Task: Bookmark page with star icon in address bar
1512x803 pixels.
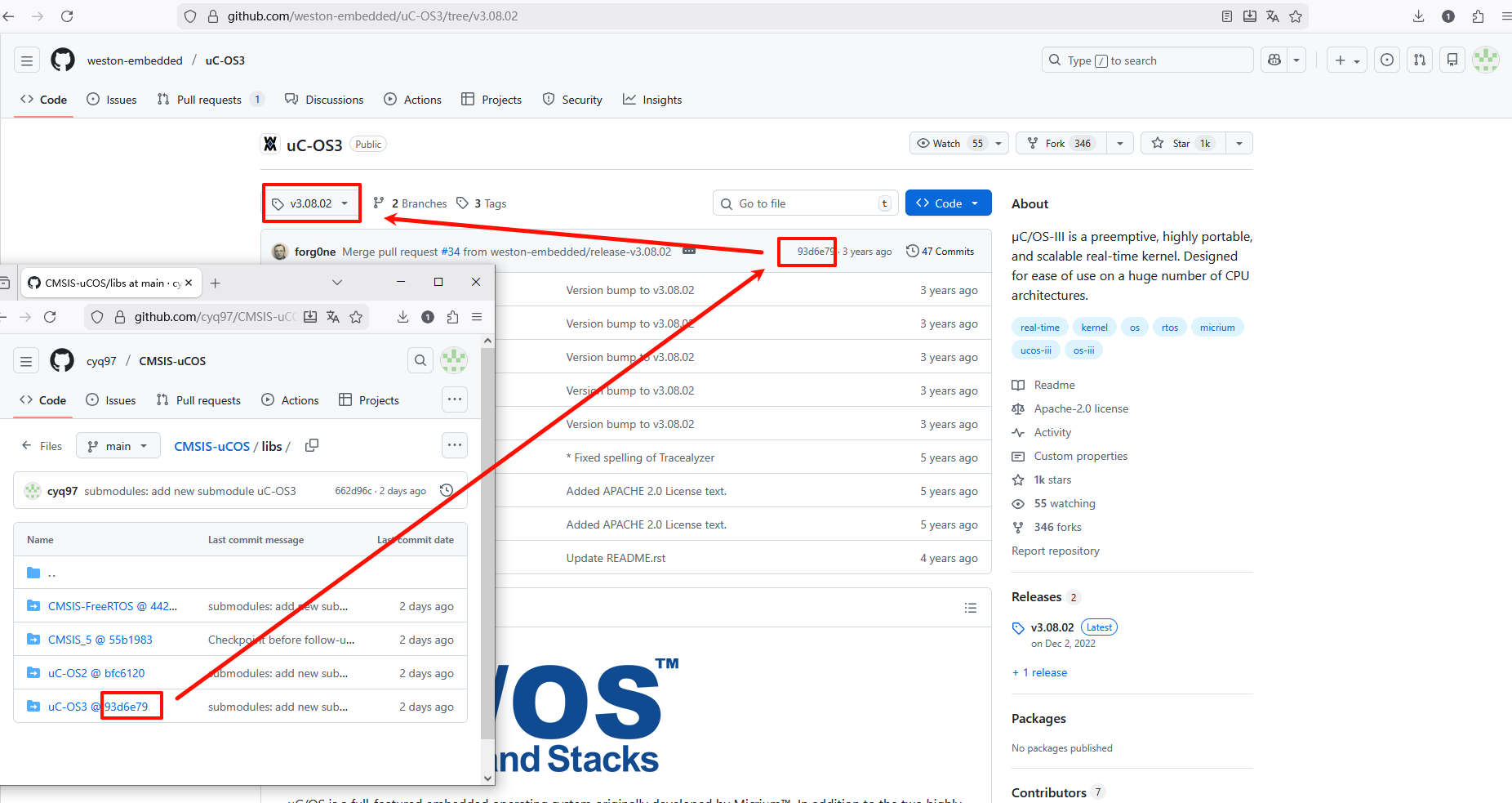Action: (x=1296, y=16)
